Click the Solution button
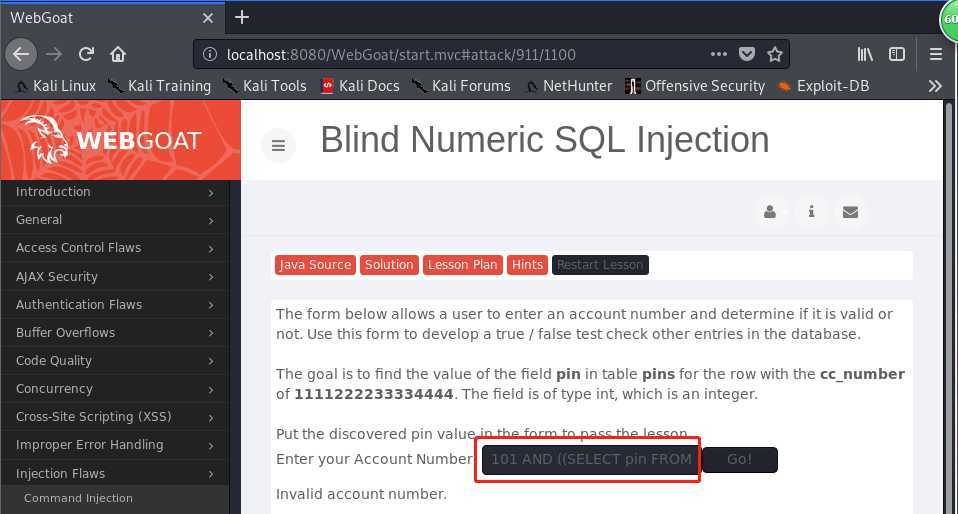Image resolution: width=958 pixels, height=514 pixels. (389, 265)
